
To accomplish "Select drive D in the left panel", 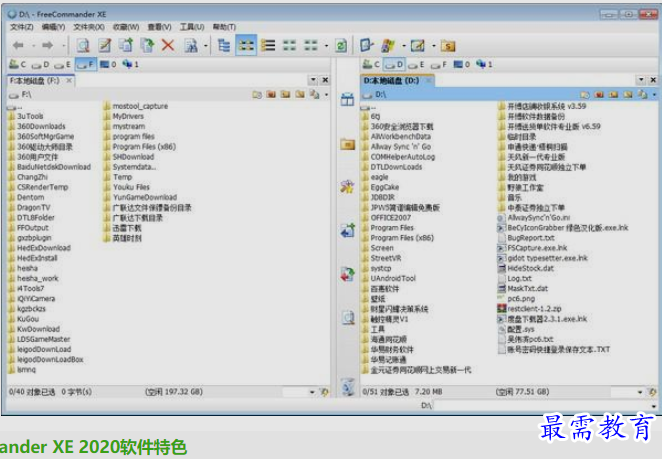I will pos(41,65).
